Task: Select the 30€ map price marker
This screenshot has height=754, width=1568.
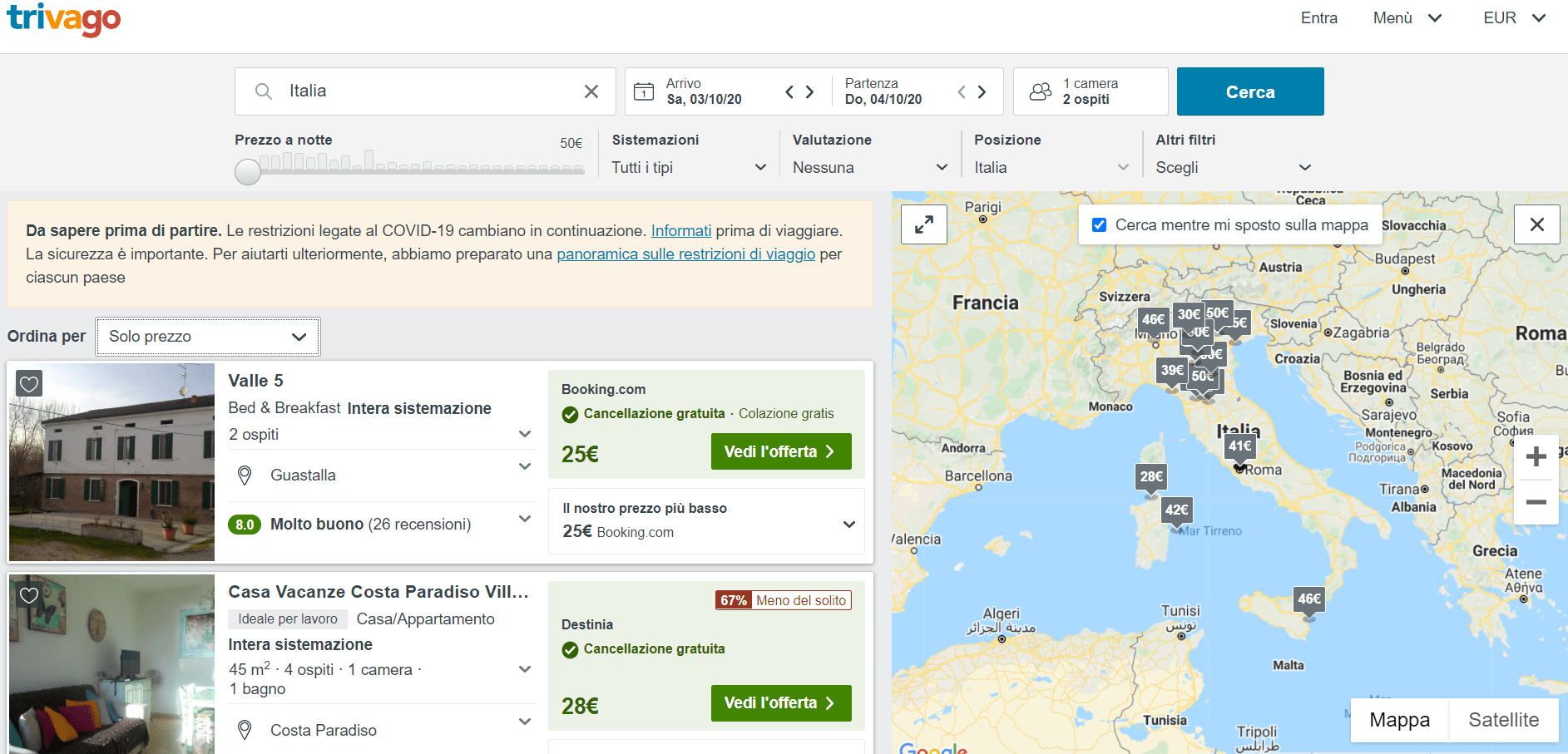Action: pos(1189,314)
